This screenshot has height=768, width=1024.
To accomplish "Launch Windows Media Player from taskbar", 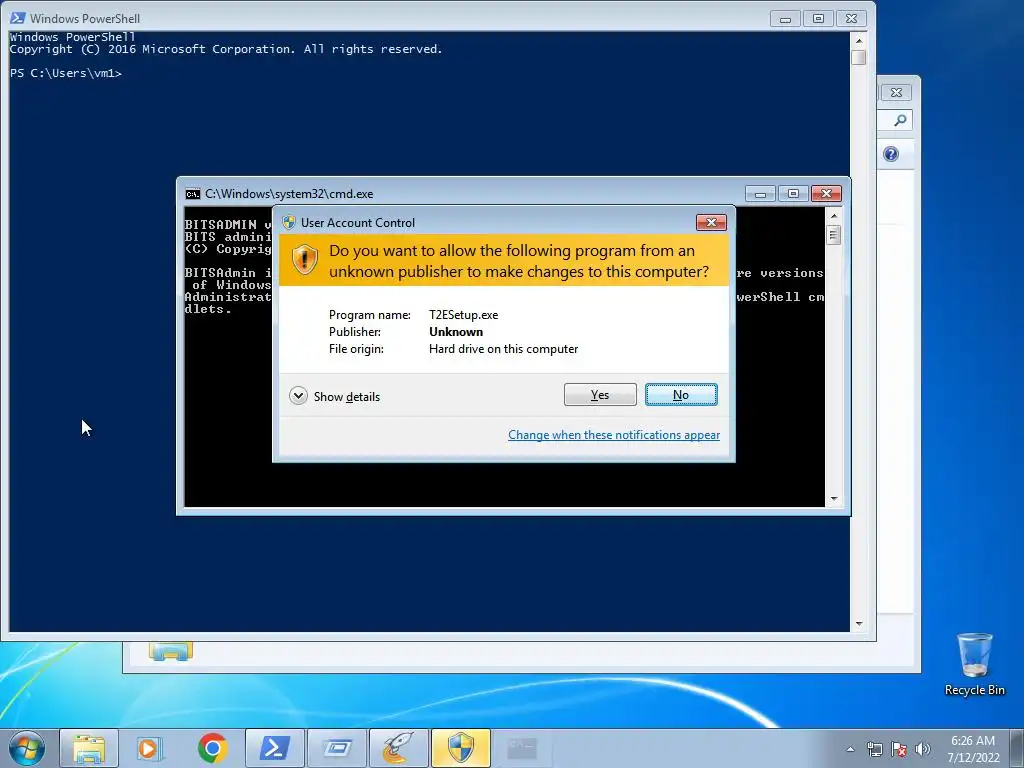I will (x=150, y=748).
